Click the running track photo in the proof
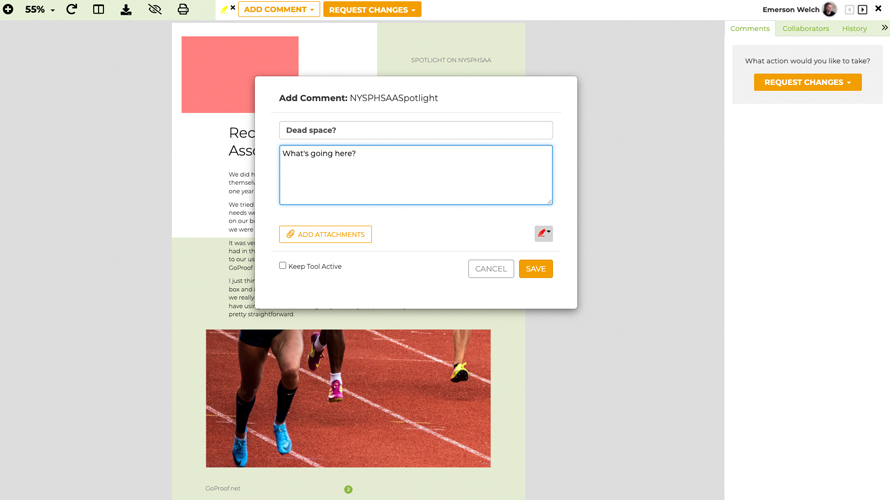The image size is (890, 500). tap(348, 398)
